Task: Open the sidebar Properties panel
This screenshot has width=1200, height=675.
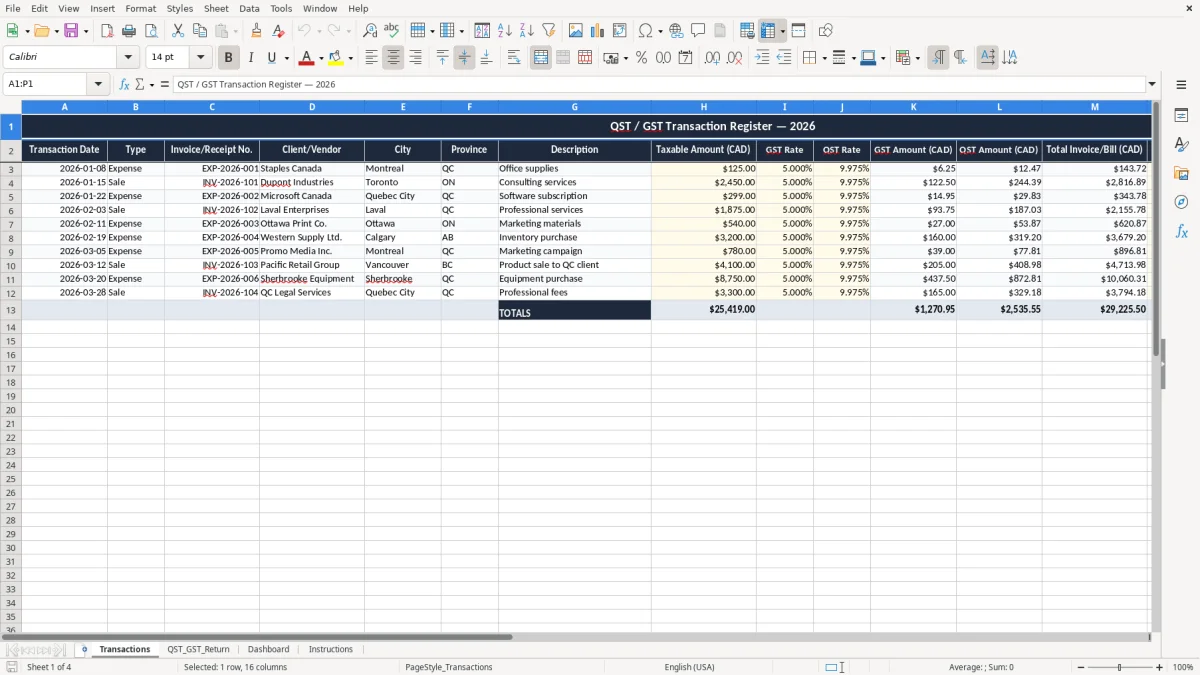Action: click(x=1181, y=116)
